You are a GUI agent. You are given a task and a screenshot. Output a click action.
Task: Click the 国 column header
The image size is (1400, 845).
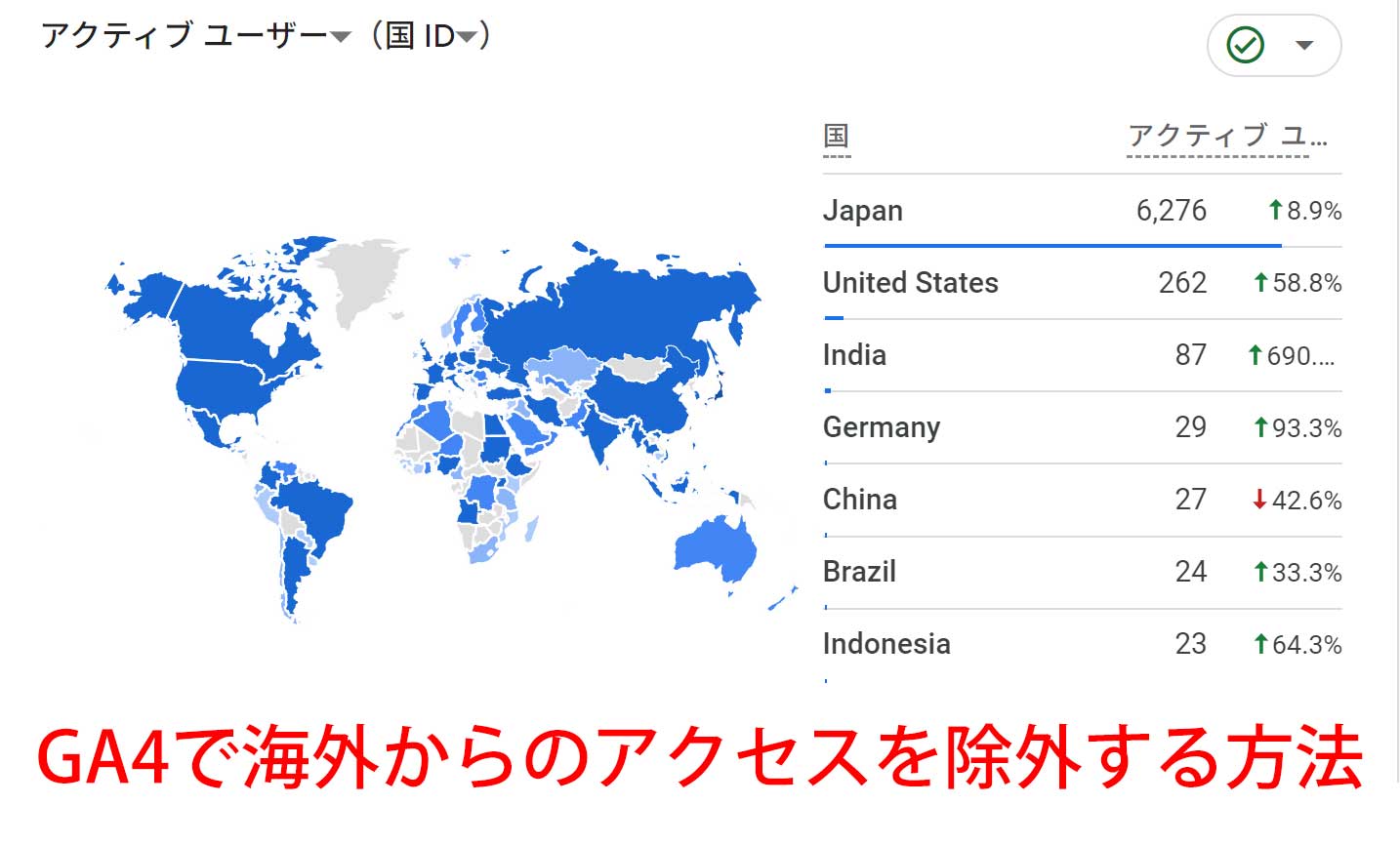tap(836, 137)
